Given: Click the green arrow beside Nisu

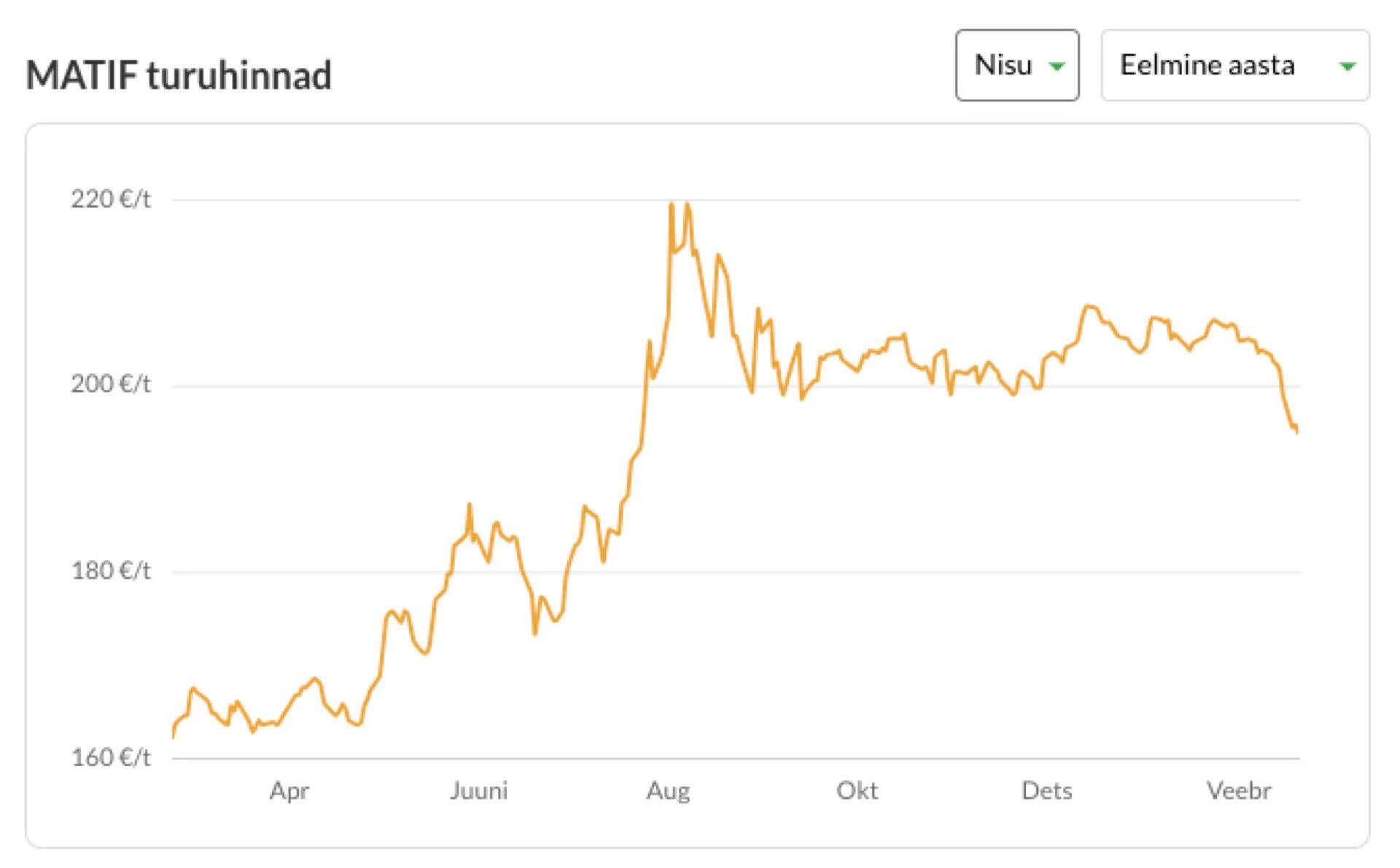Looking at the screenshot, I should [1056, 66].
